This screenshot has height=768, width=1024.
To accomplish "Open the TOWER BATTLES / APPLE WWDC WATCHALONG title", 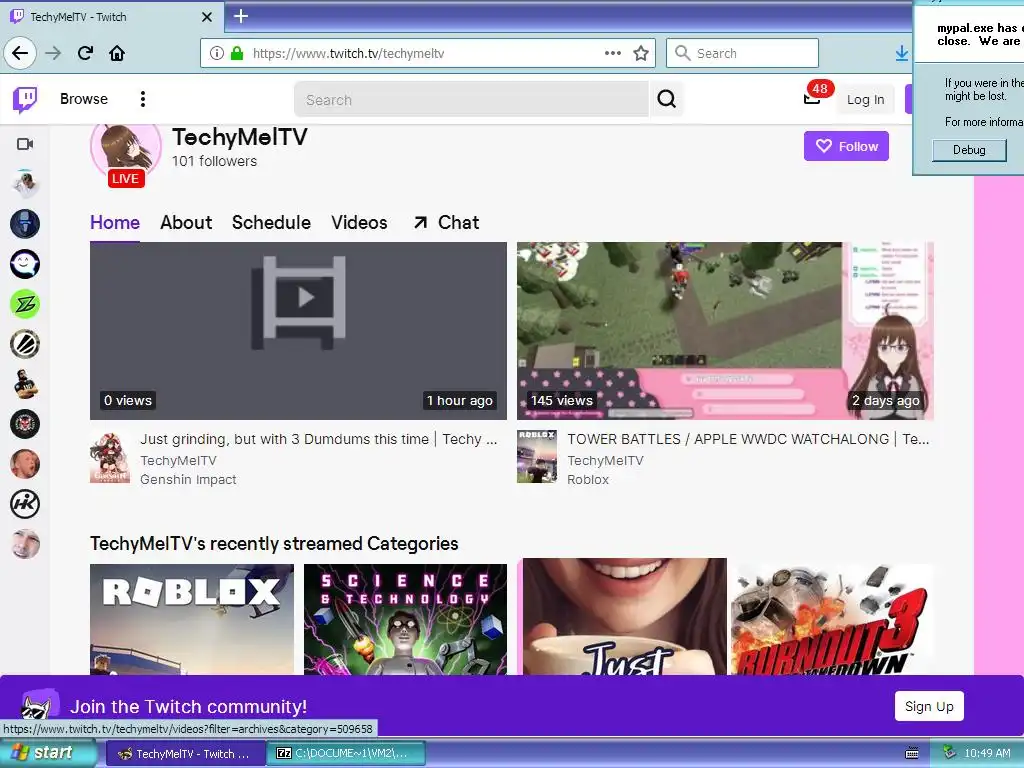I will pos(748,439).
